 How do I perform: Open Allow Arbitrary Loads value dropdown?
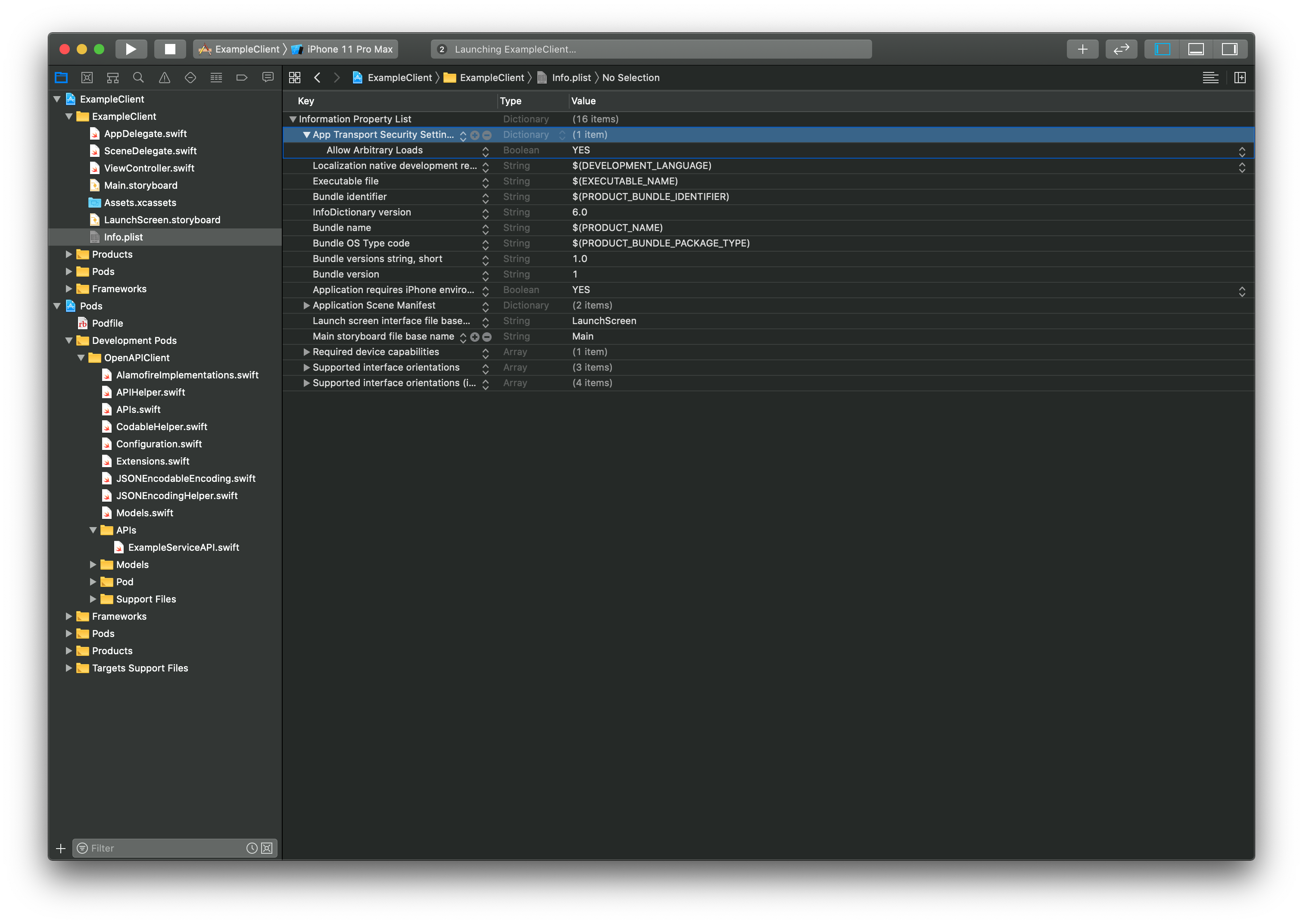click(x=1241, y=151)
